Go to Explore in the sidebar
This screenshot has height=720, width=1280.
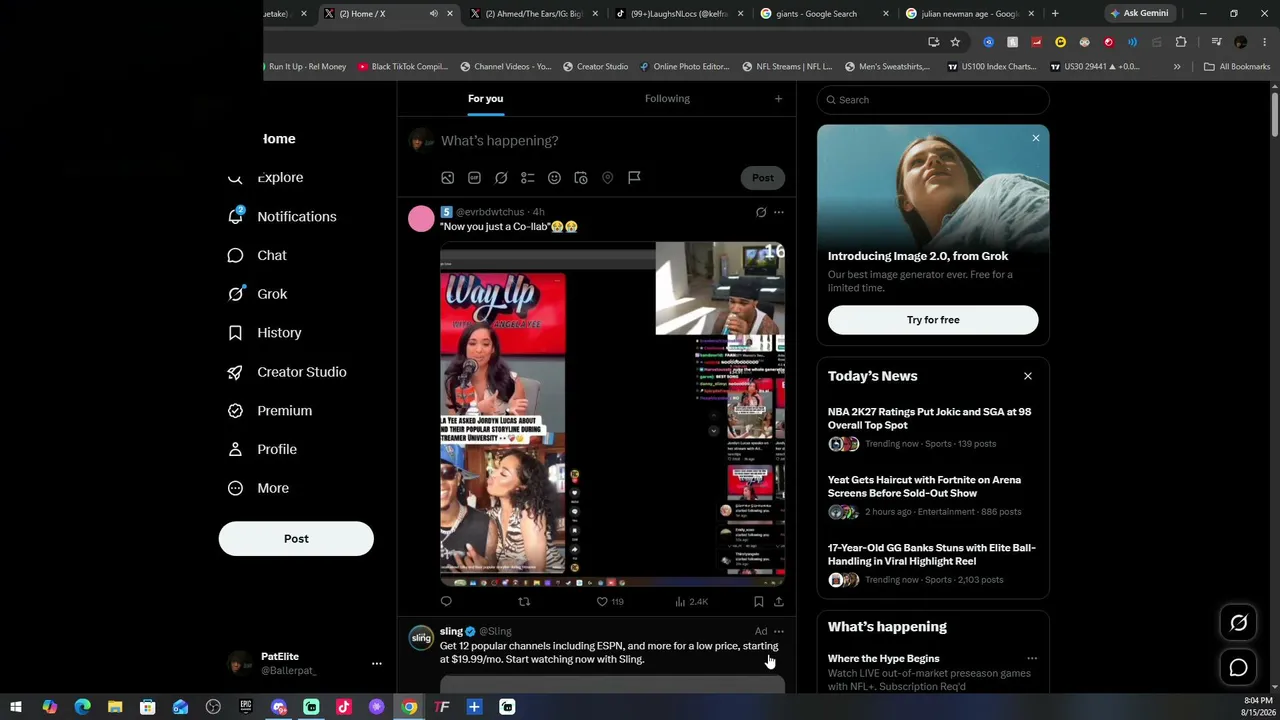[x=266, y=177]
